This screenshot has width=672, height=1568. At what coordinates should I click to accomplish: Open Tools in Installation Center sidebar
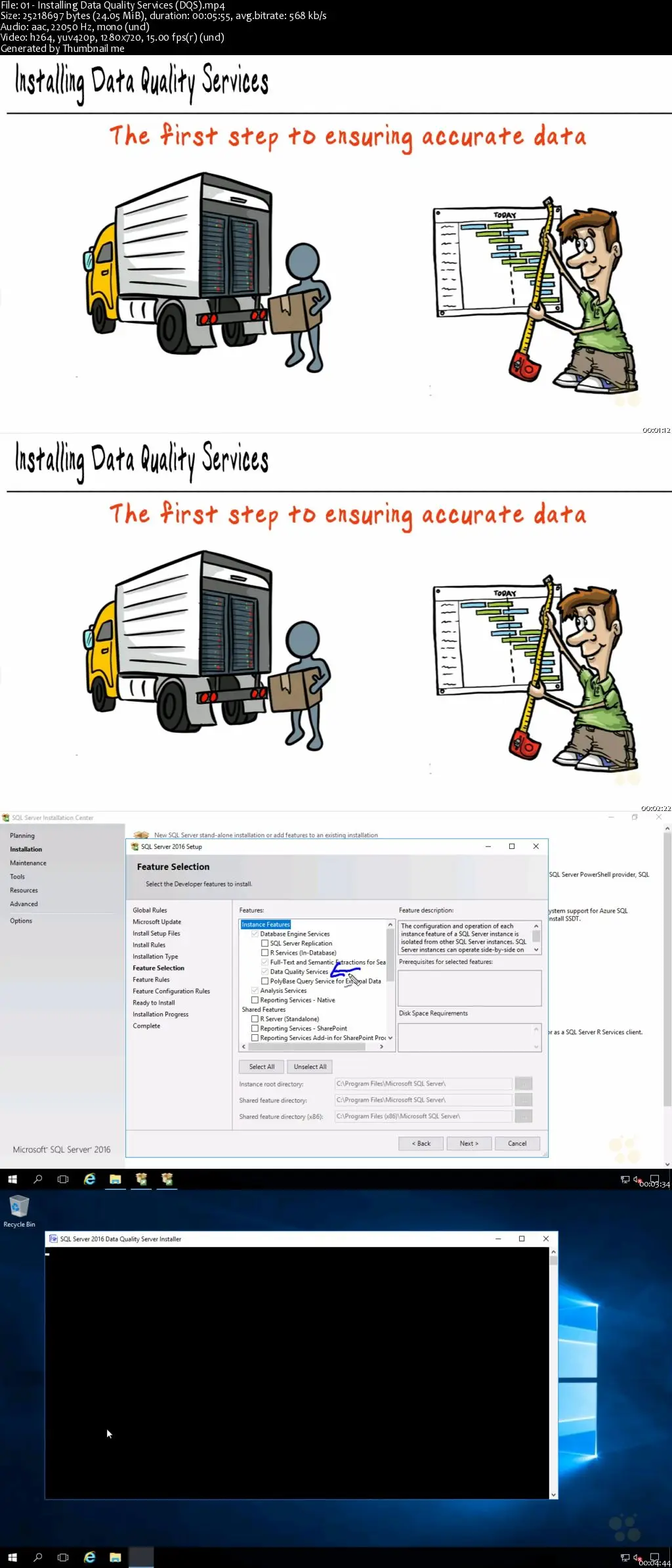click(17, 877)
